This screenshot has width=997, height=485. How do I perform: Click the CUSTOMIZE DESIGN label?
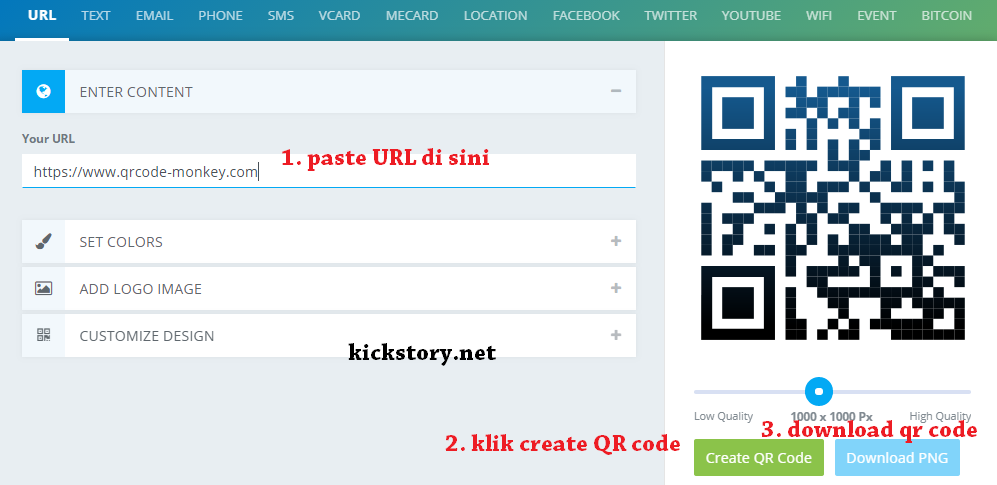pyautogui.click(x=147, y=336)
